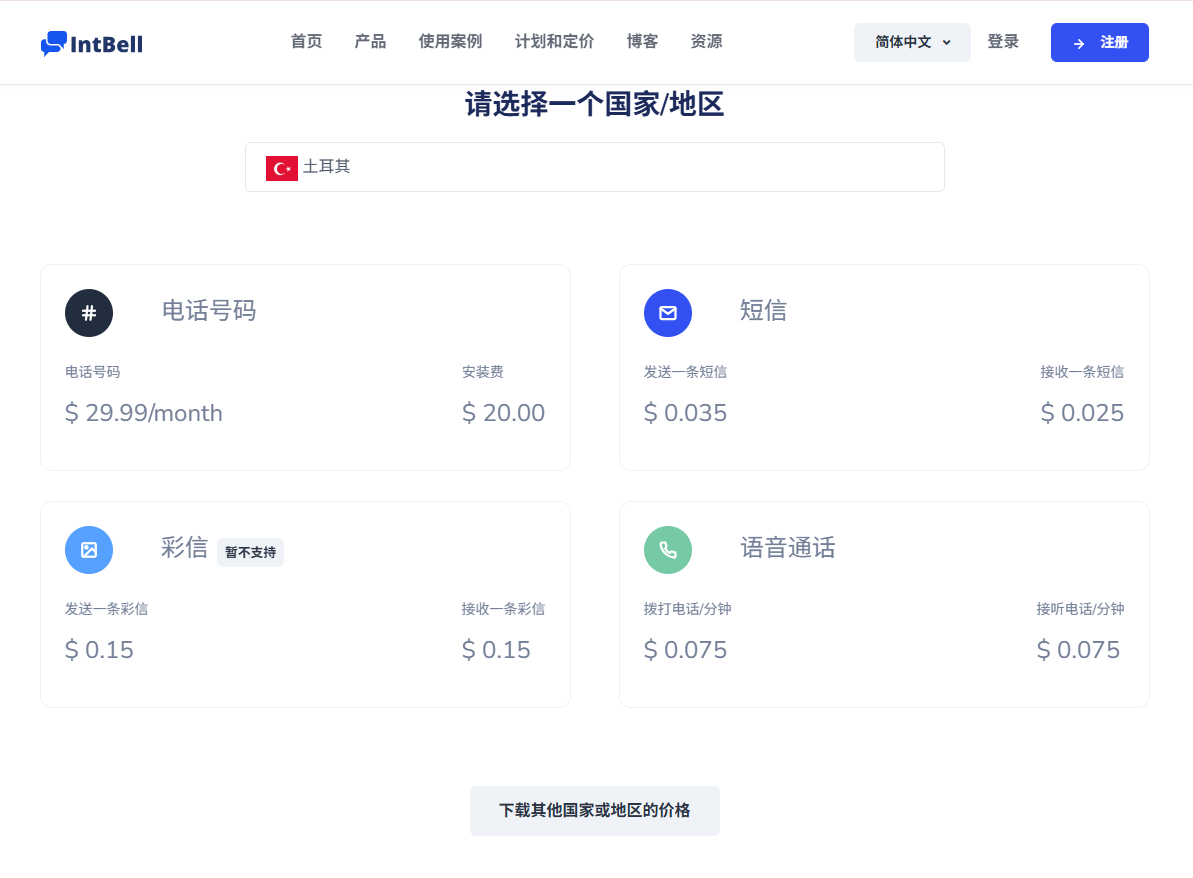The height and width of the screenshot is (878, 1193).
Task: Click the $ 0.025 receive SMS price
Action: click(1082, 413)
